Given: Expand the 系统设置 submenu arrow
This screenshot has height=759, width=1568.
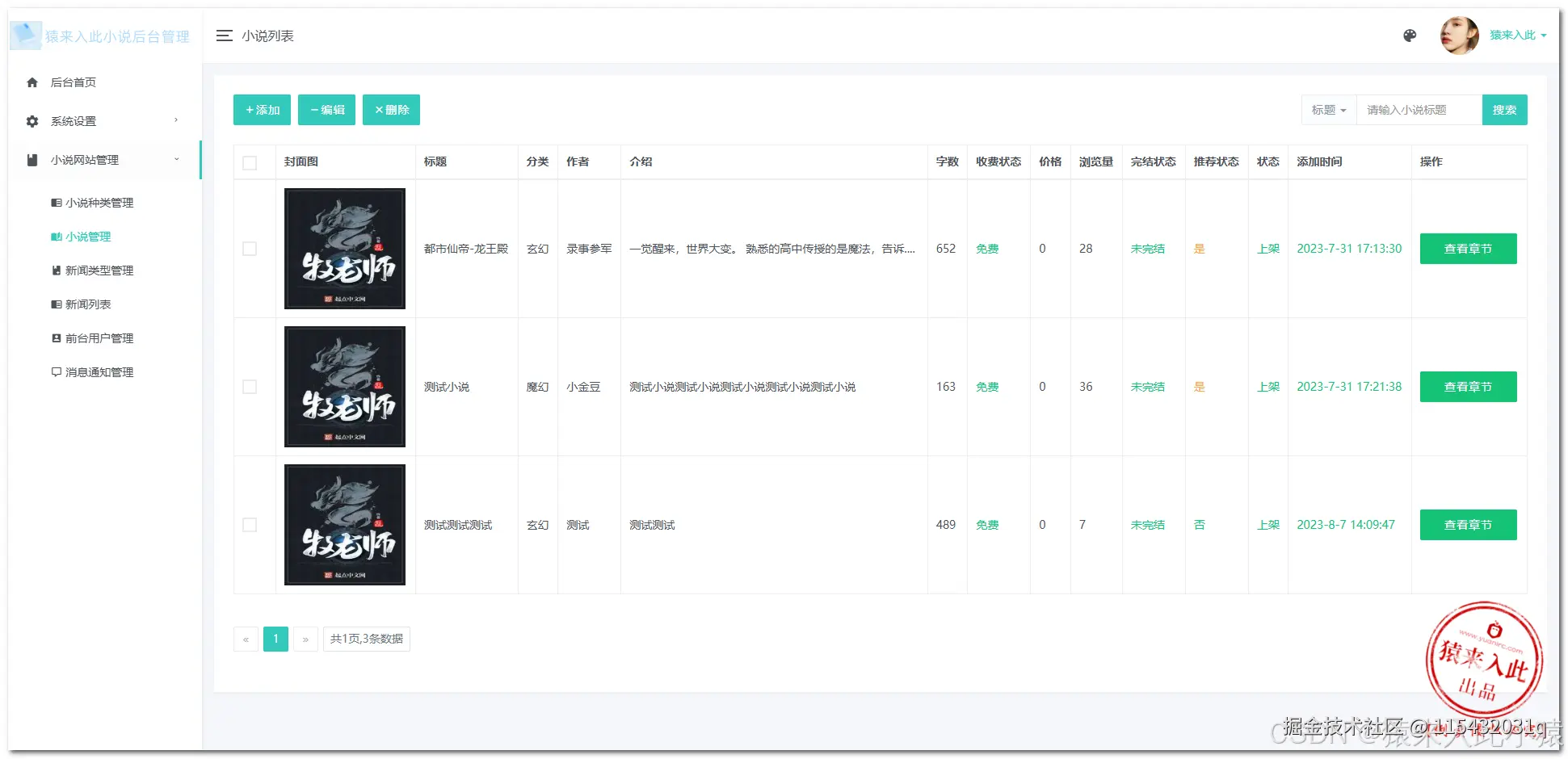Looking at the screenshot, I should 176,120.
